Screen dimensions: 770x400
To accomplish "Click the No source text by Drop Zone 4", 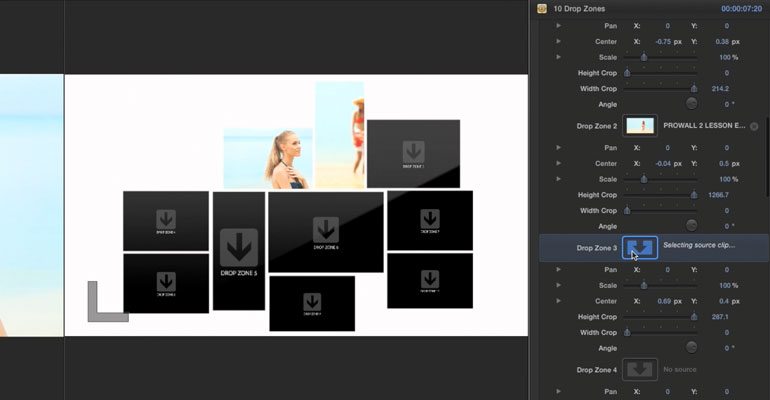I will point(680,369).
